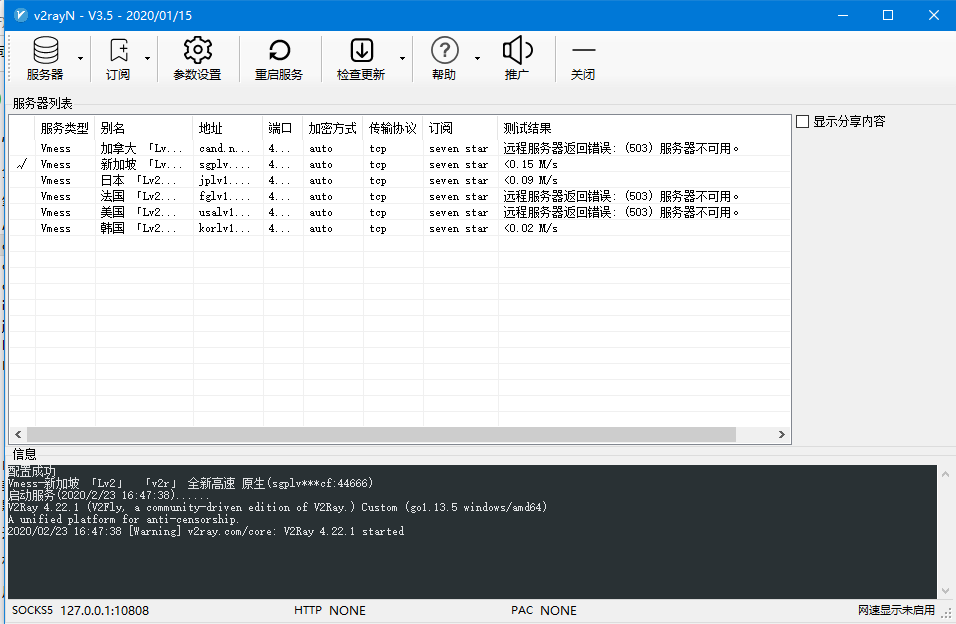Click the 配置成功 log line
Image resolution: width=956 pixels, height=624 pixels.
pos(31,471)
